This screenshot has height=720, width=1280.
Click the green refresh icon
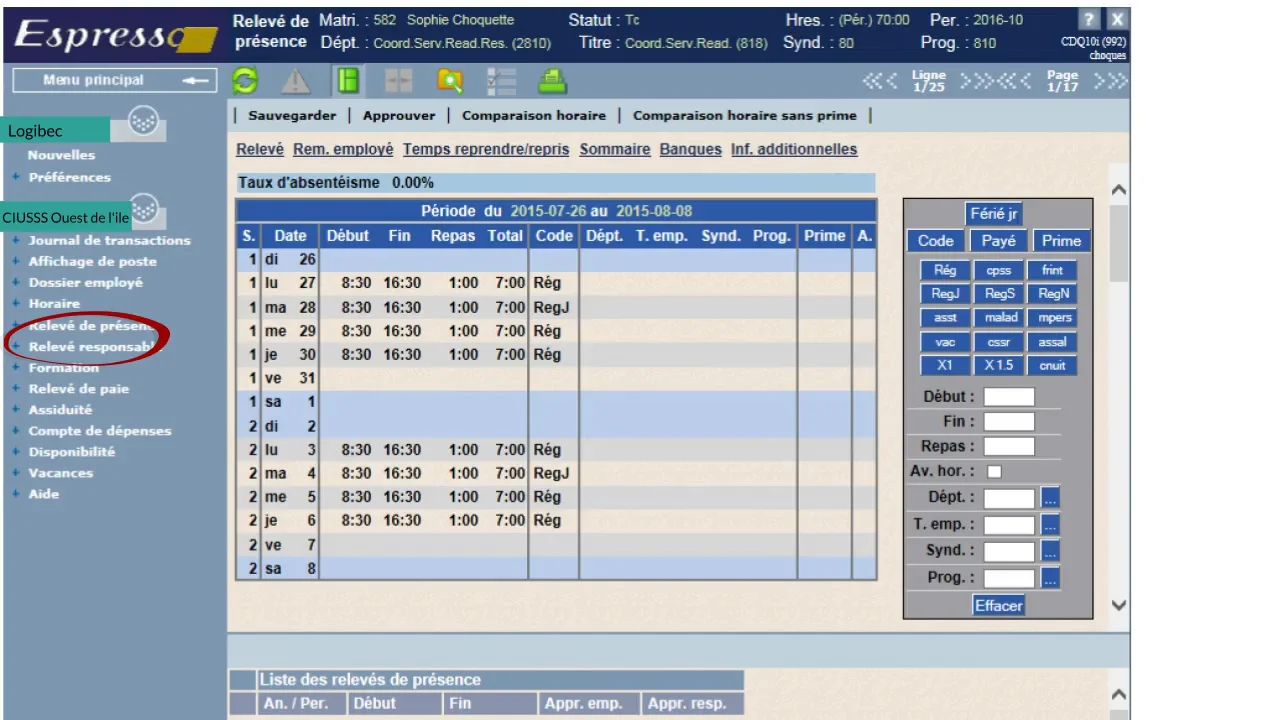click(x=245, y=81)
